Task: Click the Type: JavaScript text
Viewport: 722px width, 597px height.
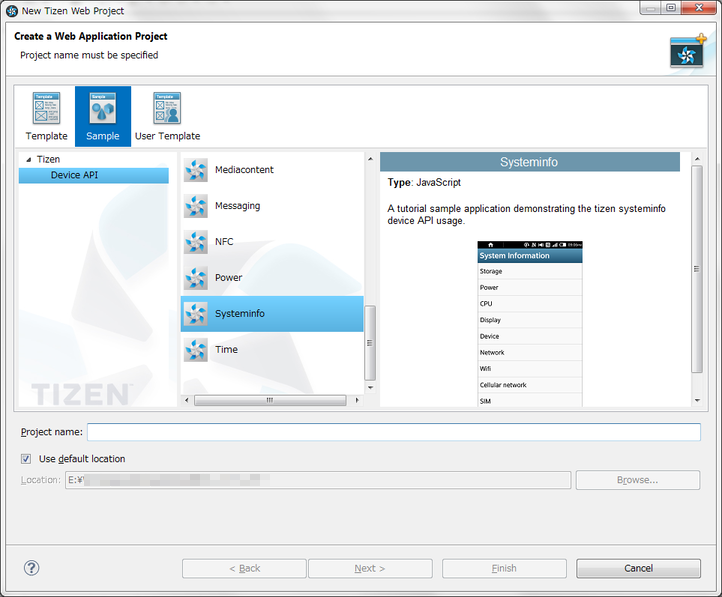Action: [x=424, y=182]
